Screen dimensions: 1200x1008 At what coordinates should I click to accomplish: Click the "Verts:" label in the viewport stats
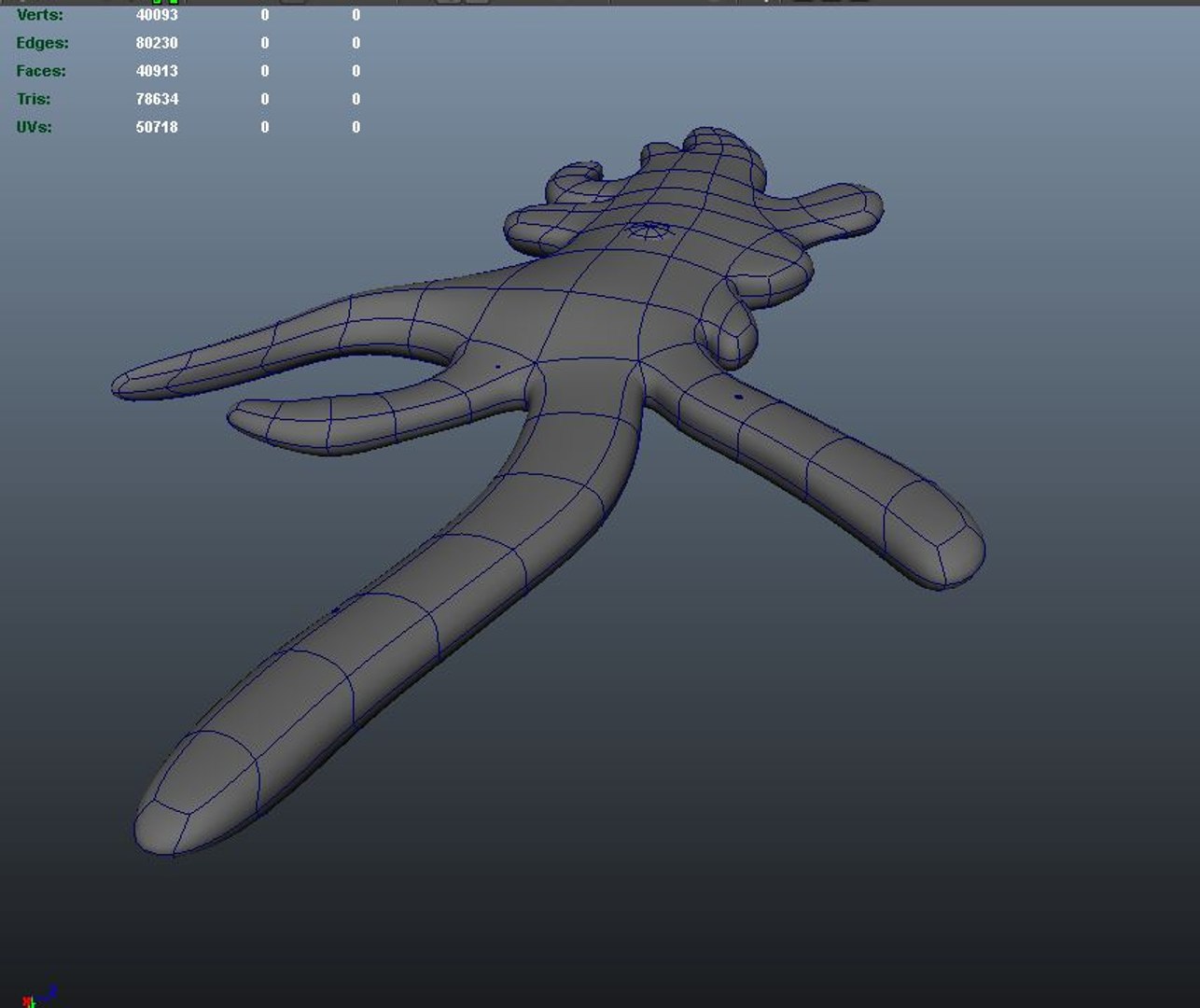click(x=40, y=15)
